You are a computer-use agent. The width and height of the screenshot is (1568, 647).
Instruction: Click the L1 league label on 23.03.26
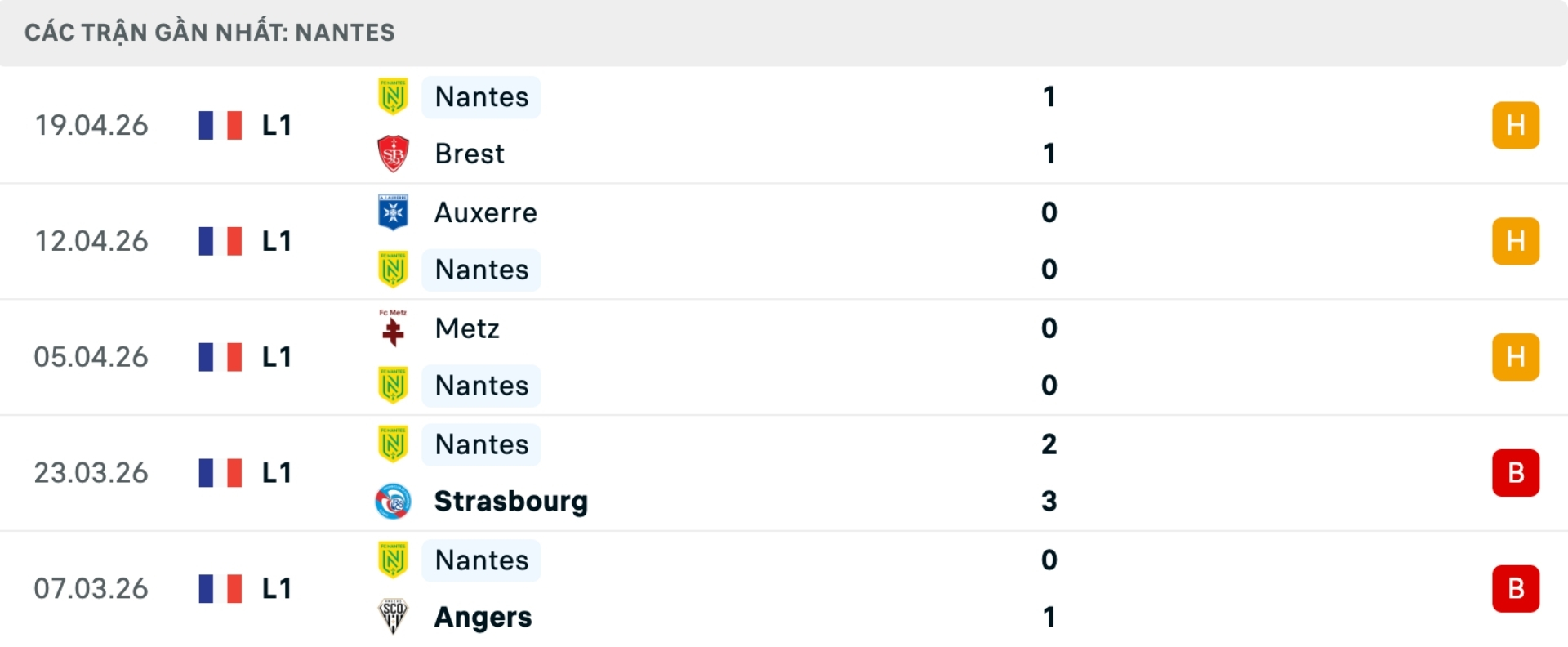click(276, 473)
